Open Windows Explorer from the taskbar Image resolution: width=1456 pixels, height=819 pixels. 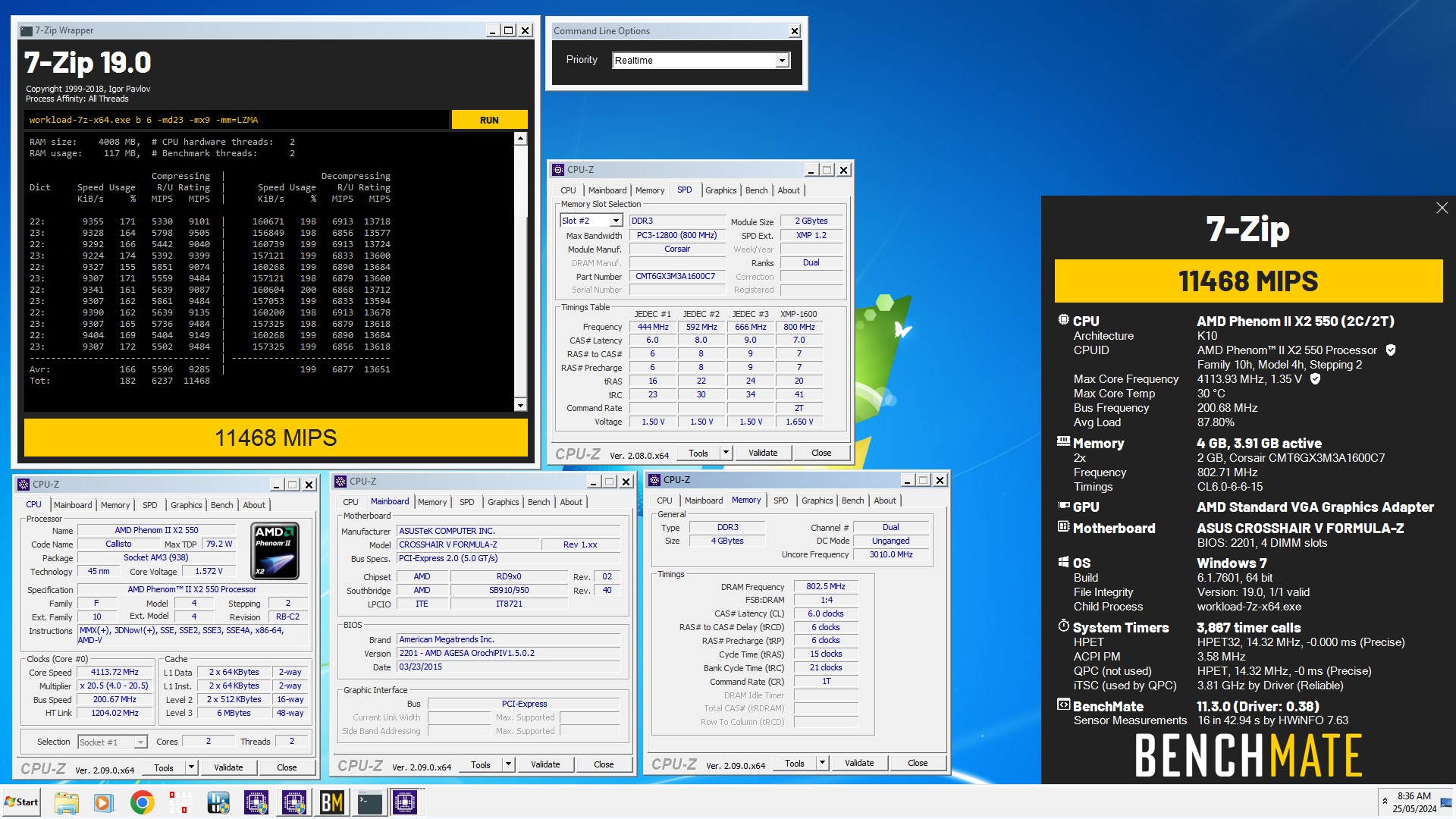(x=66, y=802)
